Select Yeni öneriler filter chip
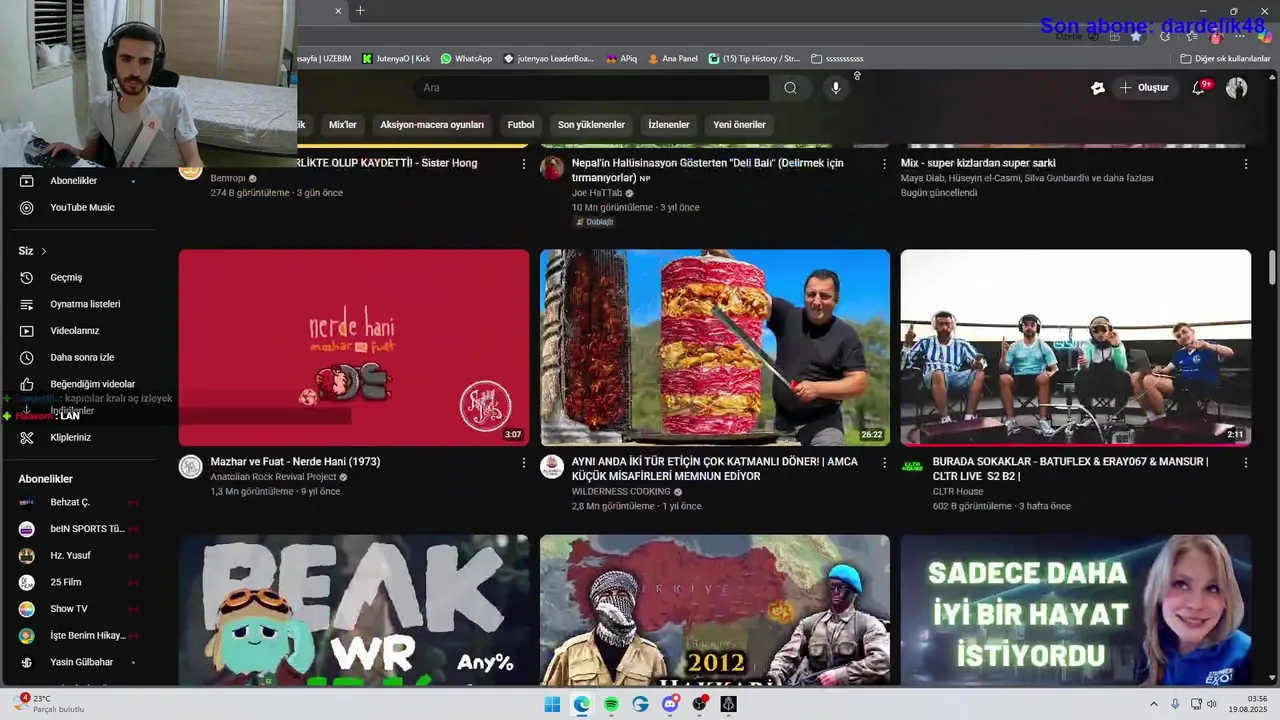The image size is (1280, 720). tap(739, 125)
